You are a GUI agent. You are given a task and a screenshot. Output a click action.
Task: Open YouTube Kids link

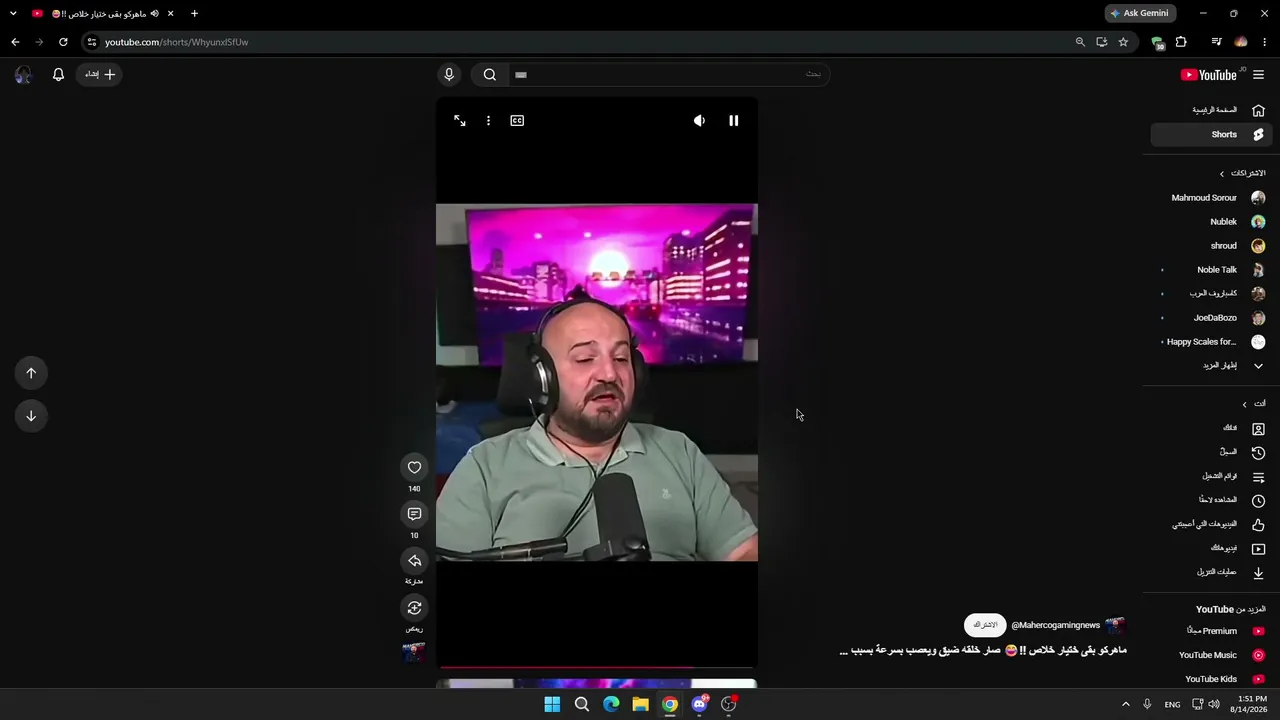click(x=1210, y=679)
